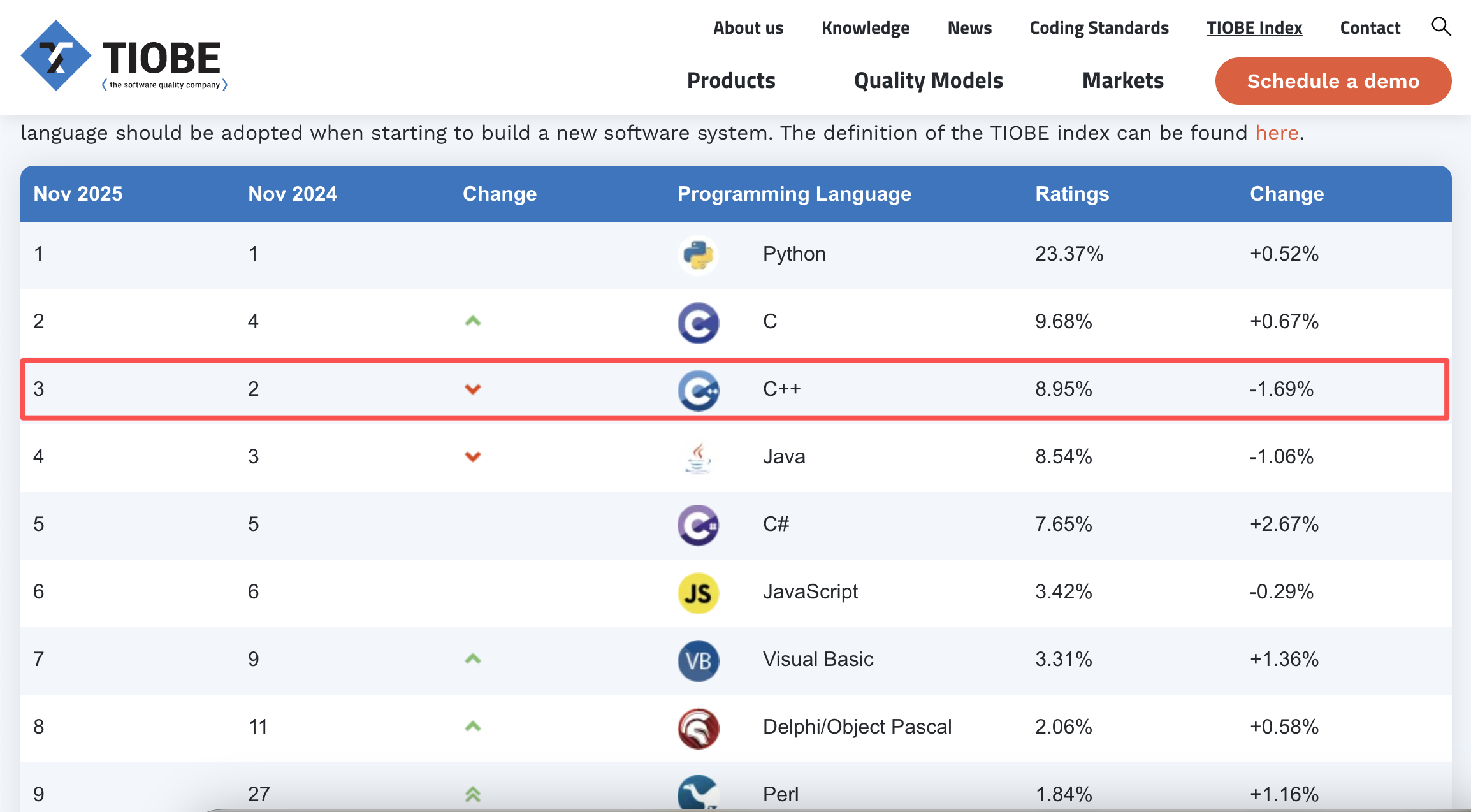Click the red down arrow in Java row
This screenshot has width=1471, height=812.
[472, 456]
